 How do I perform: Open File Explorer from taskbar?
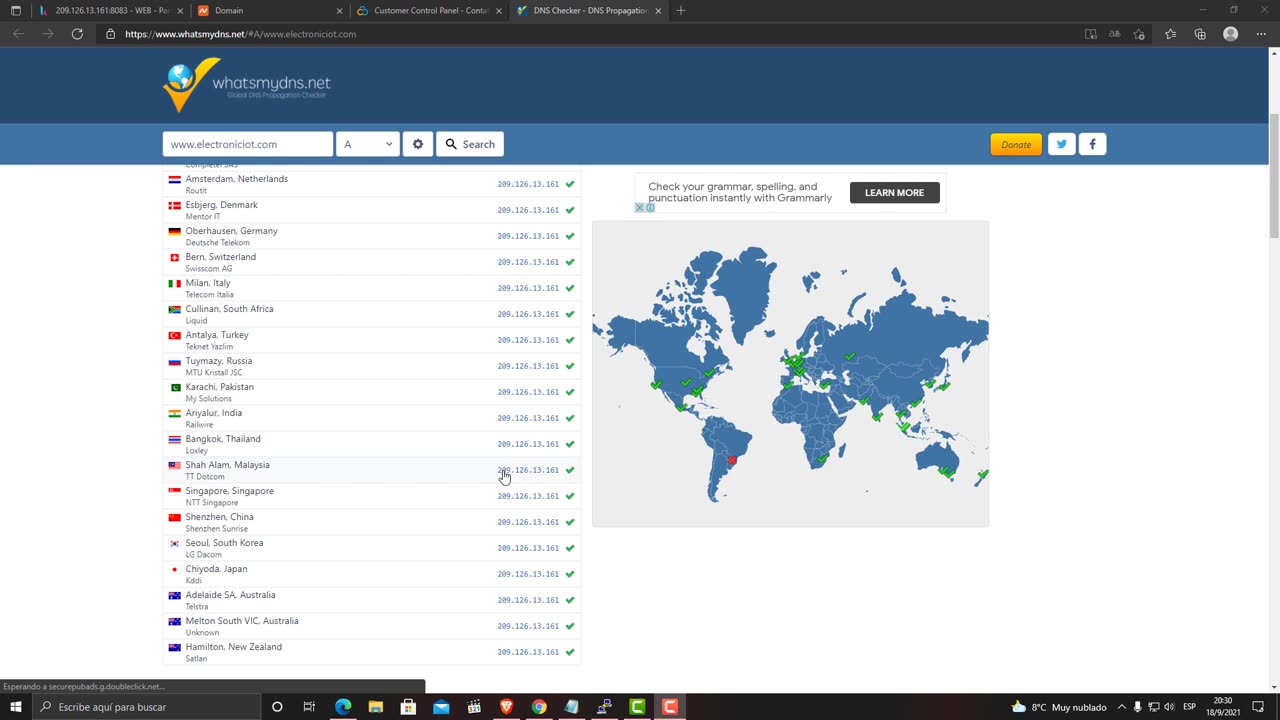point(375,707)
